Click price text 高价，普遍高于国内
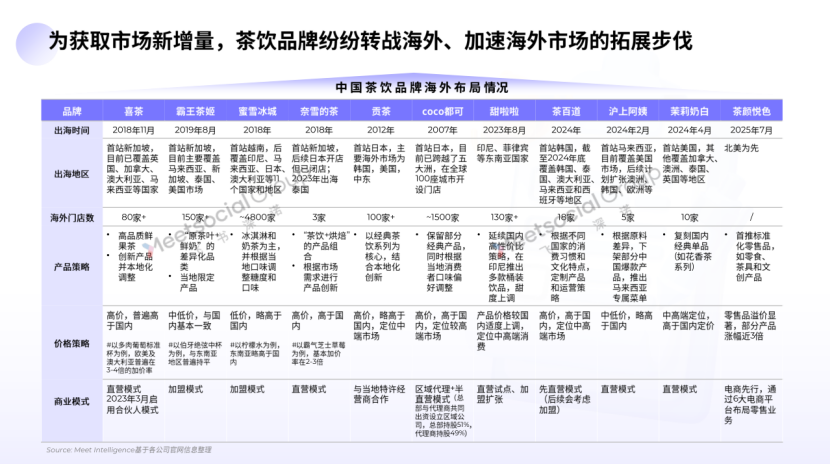 click(132, 320)
